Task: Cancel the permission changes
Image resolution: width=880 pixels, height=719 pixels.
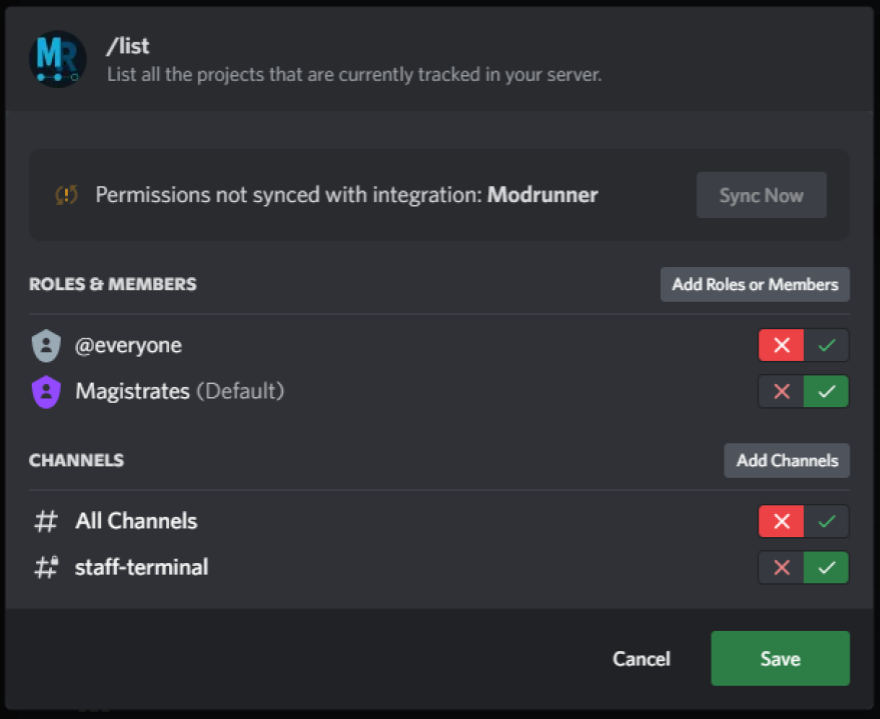Action: (x=641, y=658)
